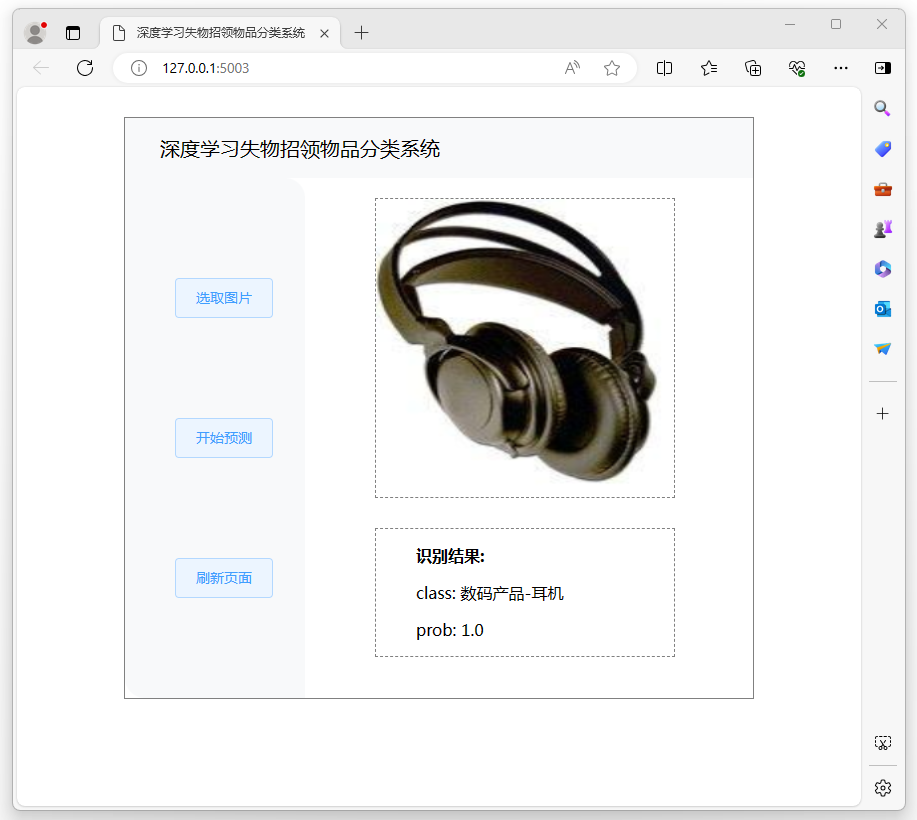The height and width of the screenshot is (820, 917).
Task: Refresh the page using browser reload icon
Action: click(85, 68)
